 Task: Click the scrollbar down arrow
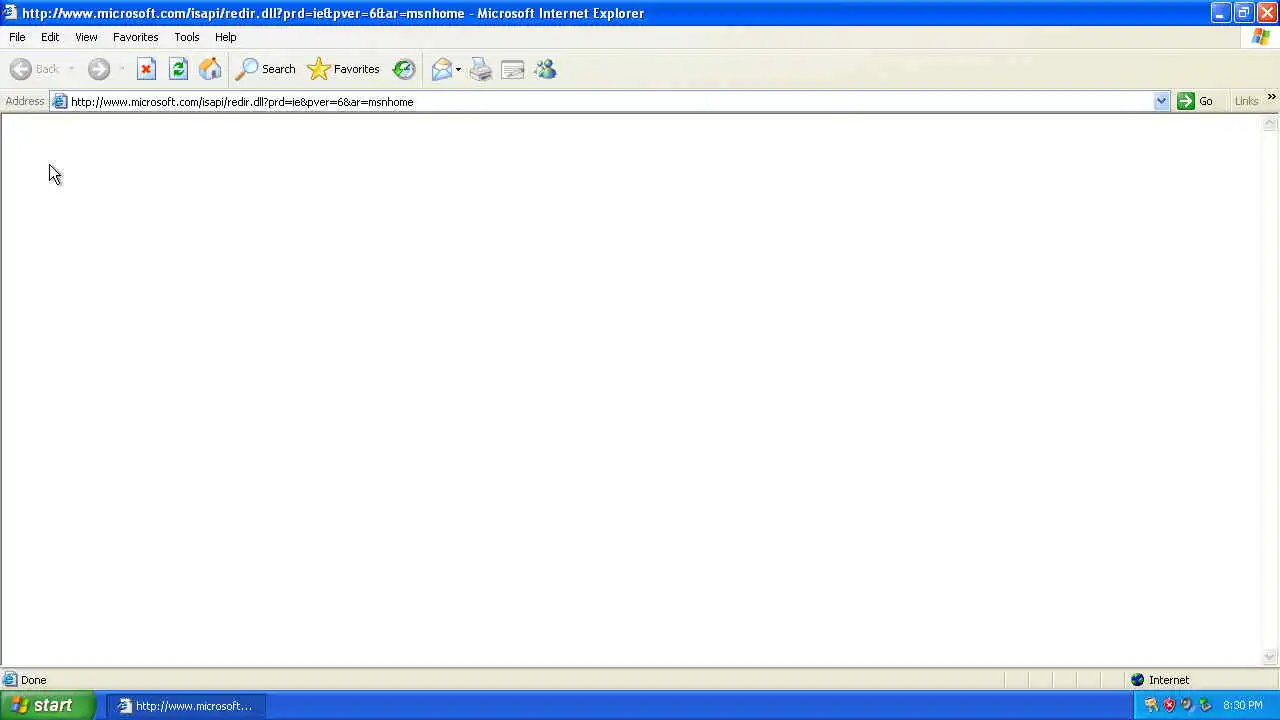pos(1271,657)
